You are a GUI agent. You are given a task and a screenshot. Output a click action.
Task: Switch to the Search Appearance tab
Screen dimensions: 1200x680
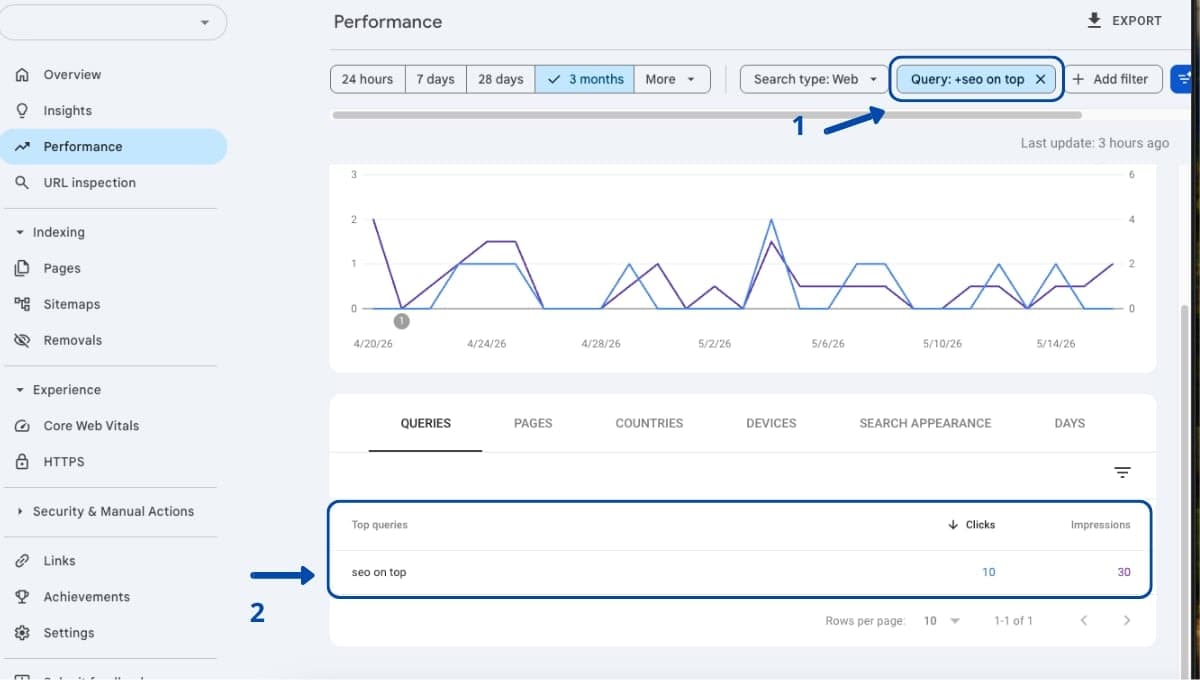925,423
